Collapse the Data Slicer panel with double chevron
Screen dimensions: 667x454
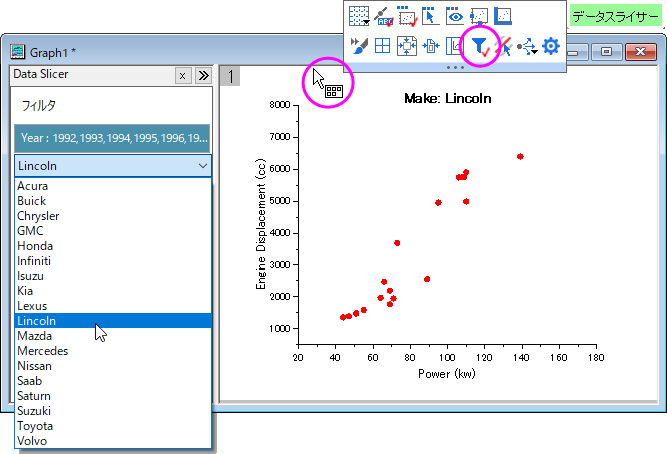[x=204, y=76]
